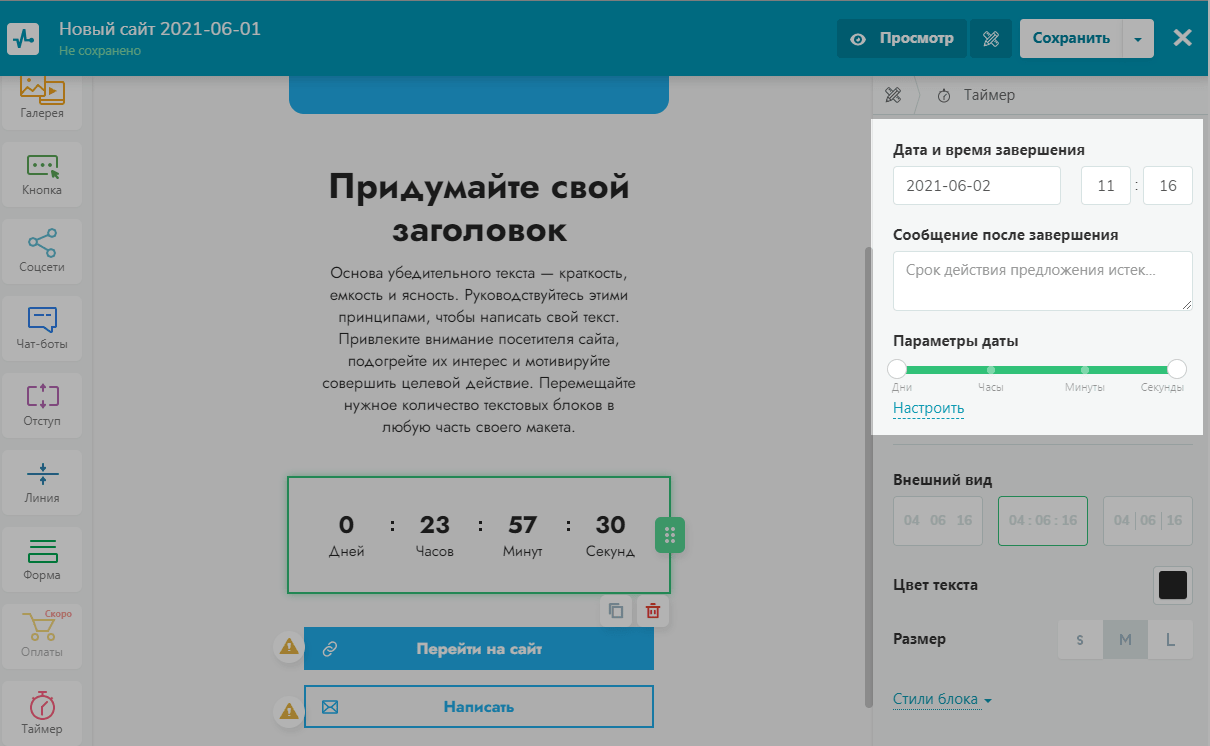The image size is (1210, 746).
Task: Click the message after completion textarea
Action: click(x=1043, y=281)
